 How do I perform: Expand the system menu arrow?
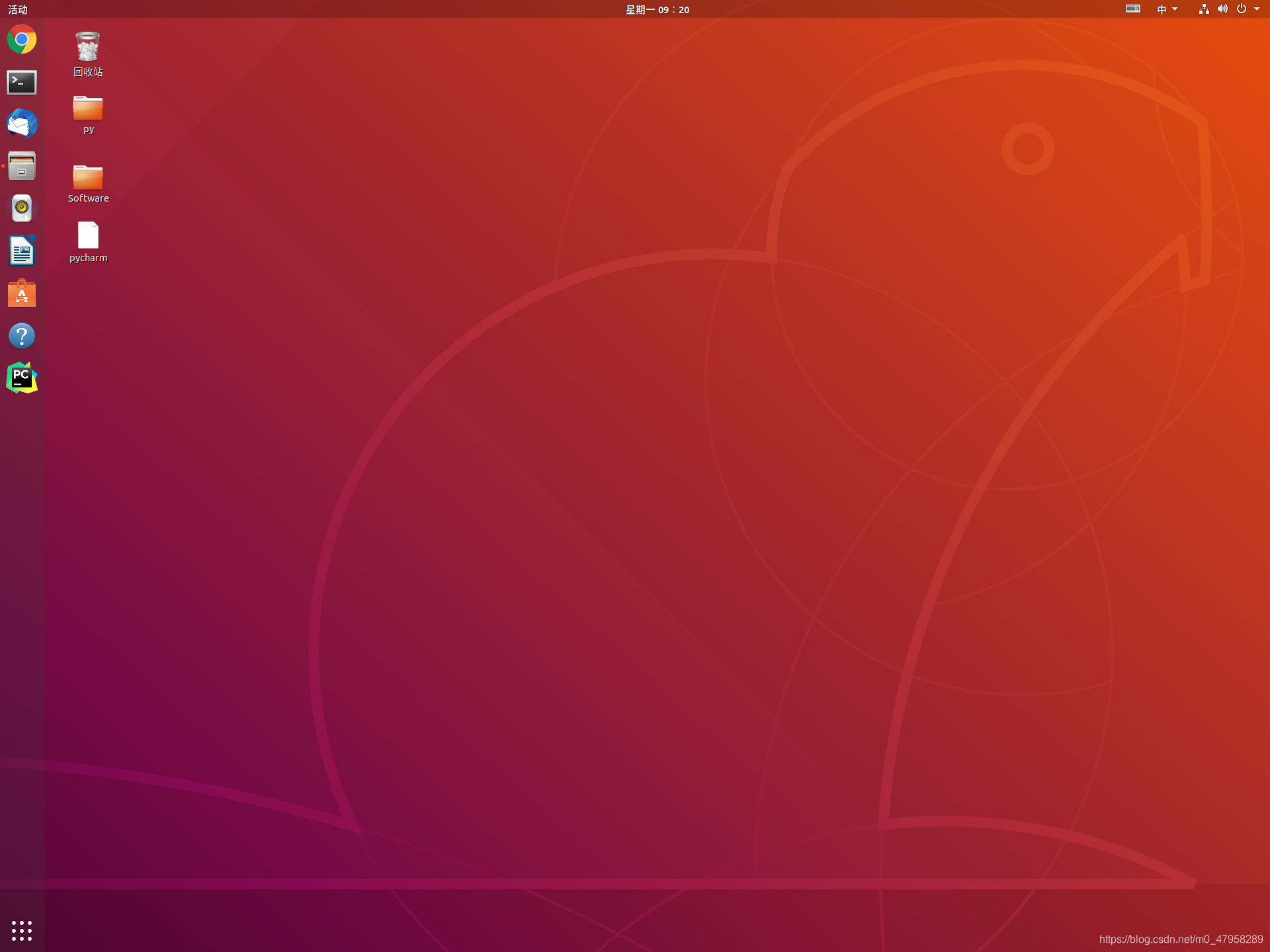click(1257, 9)
